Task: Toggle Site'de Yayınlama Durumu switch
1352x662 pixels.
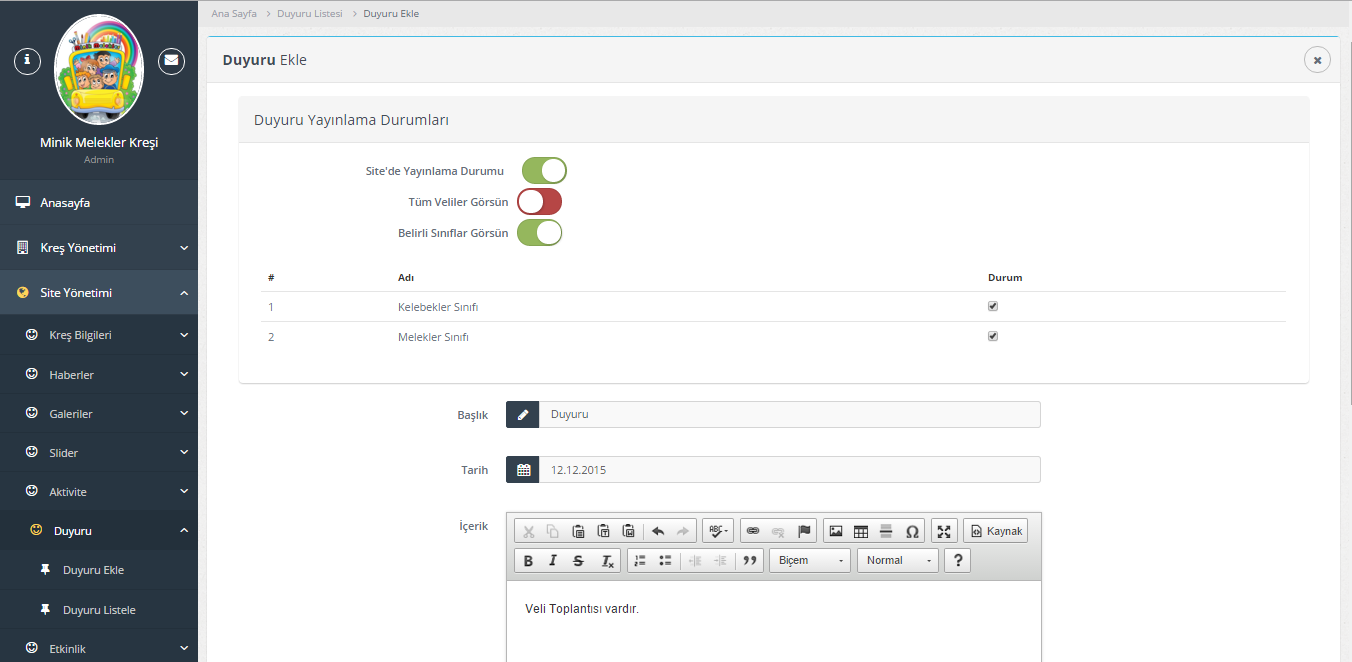Action: point(544,171)
